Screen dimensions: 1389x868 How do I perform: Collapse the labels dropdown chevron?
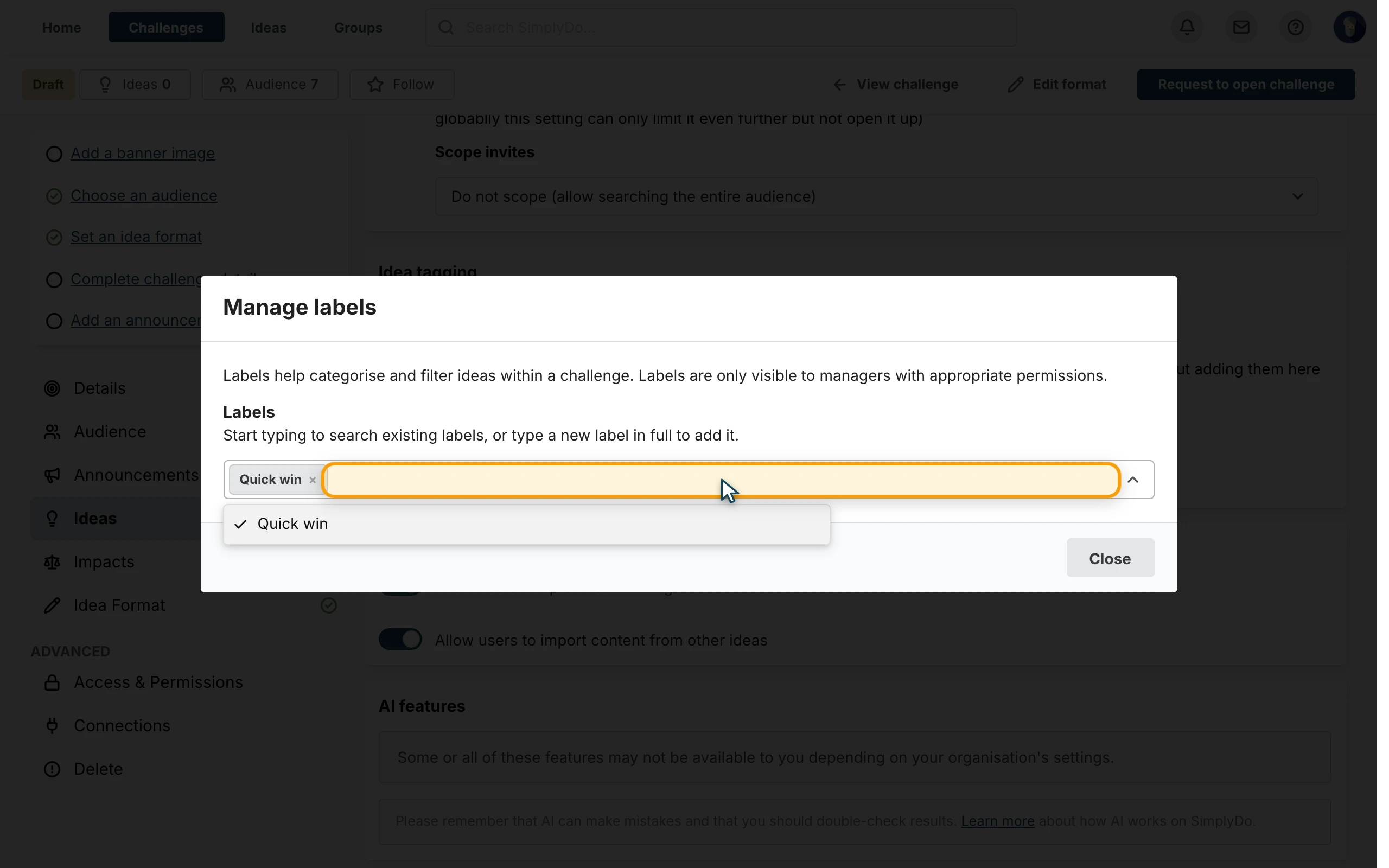pos(1132,480)
